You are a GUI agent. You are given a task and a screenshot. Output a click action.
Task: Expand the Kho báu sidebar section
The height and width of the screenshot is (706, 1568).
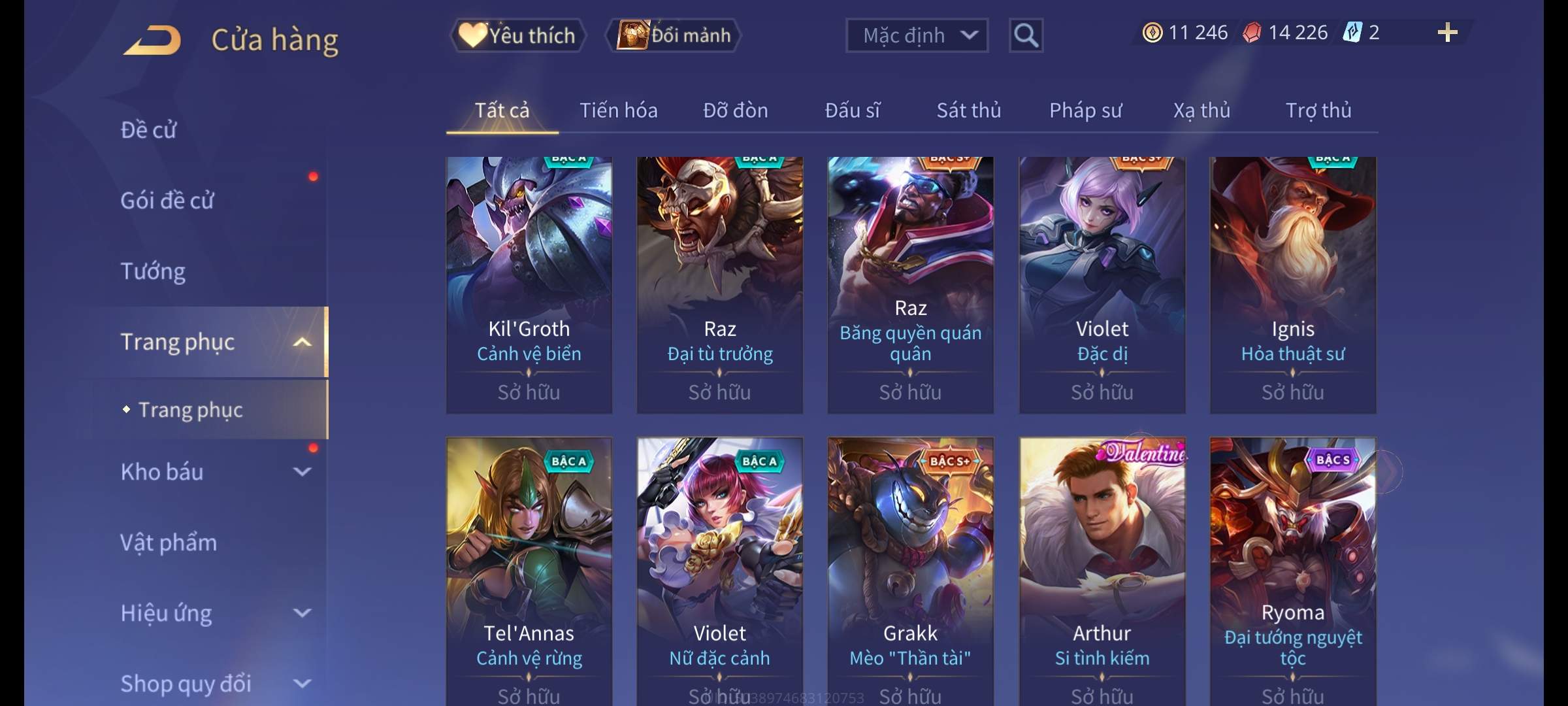tap(302, 471)
